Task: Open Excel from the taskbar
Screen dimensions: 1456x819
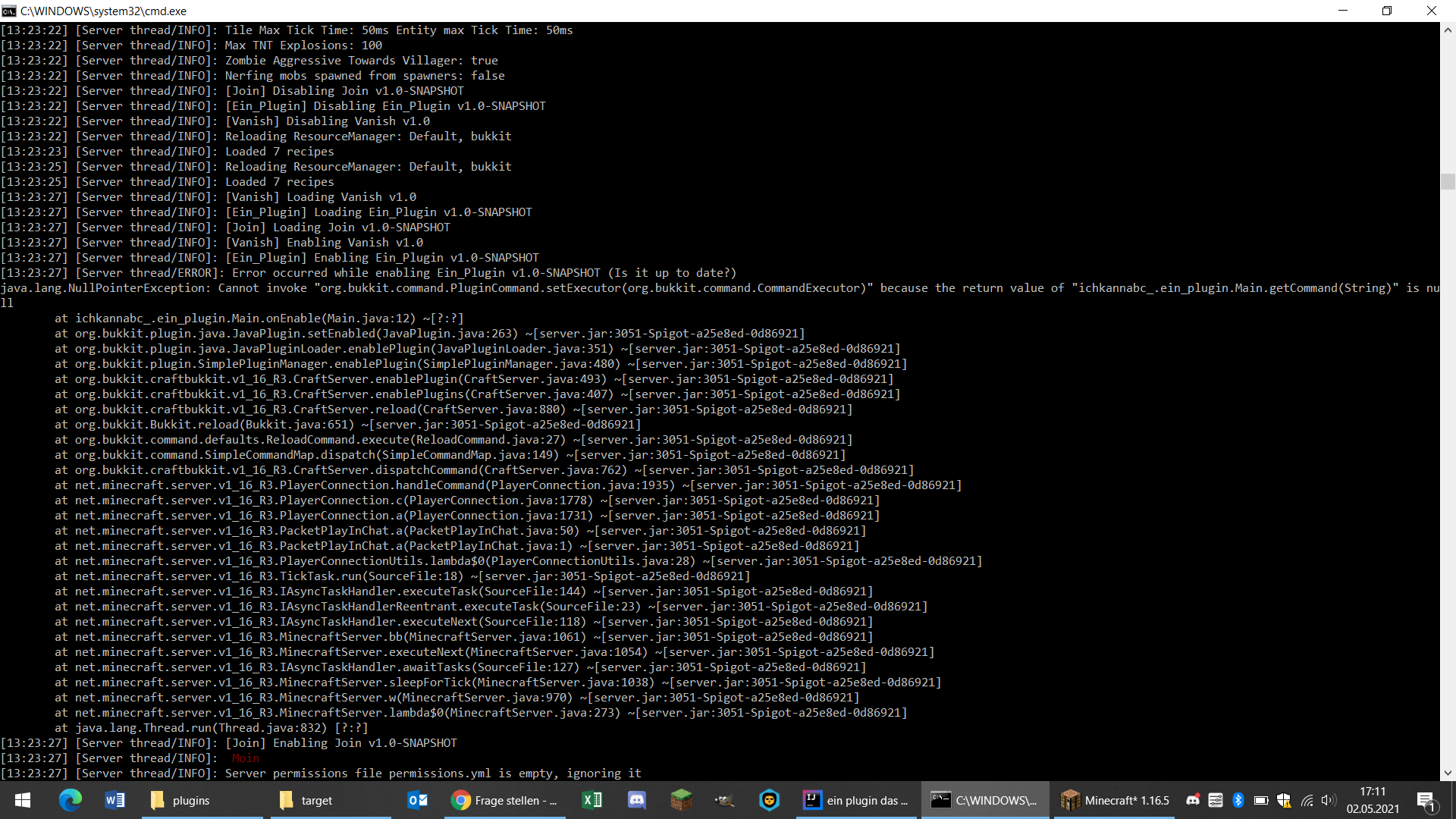Action: 592,800
